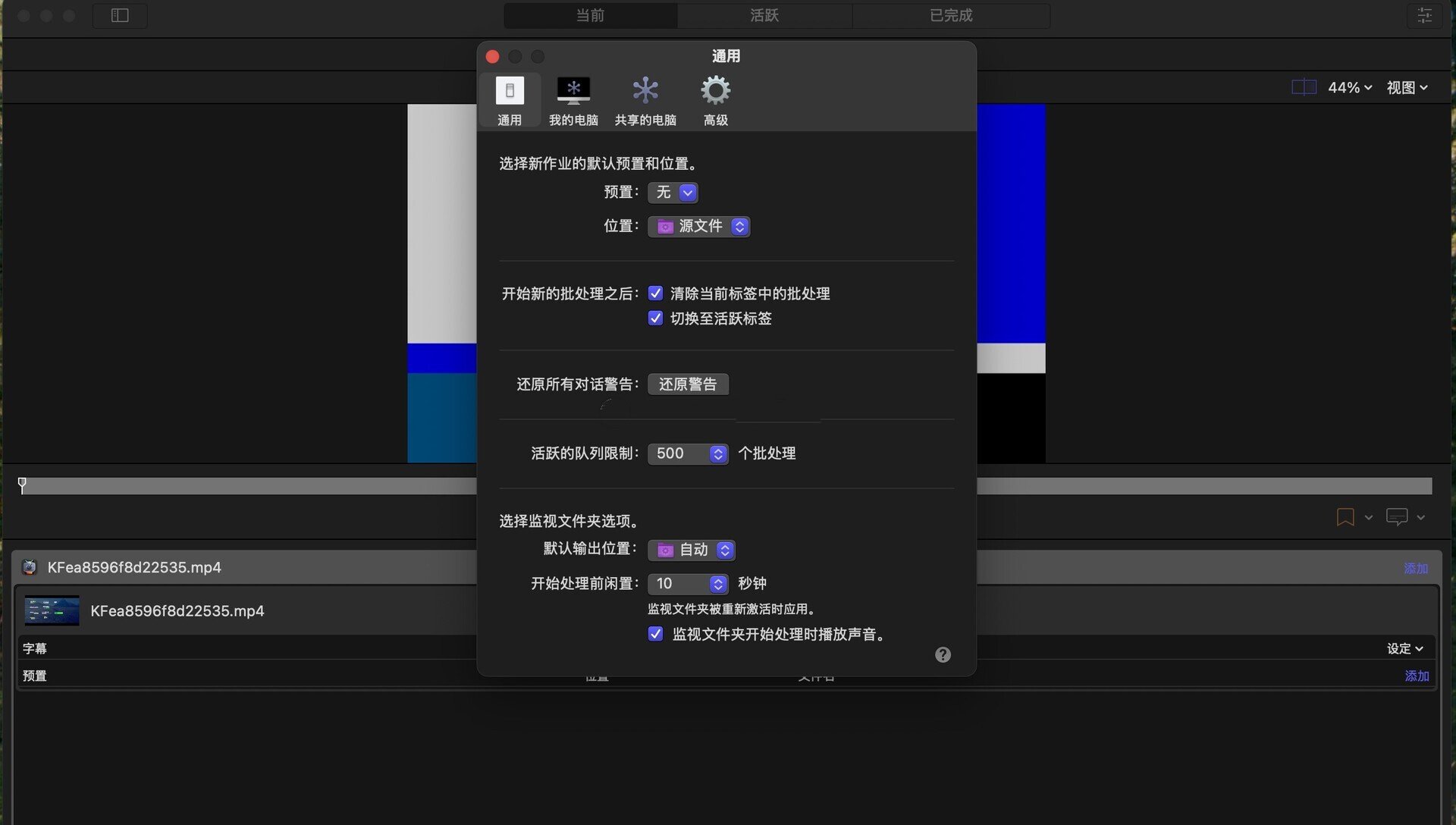Open the 我的电脑 preferences pane
This screenshot has height=825, width=1456.
point(573,100)
